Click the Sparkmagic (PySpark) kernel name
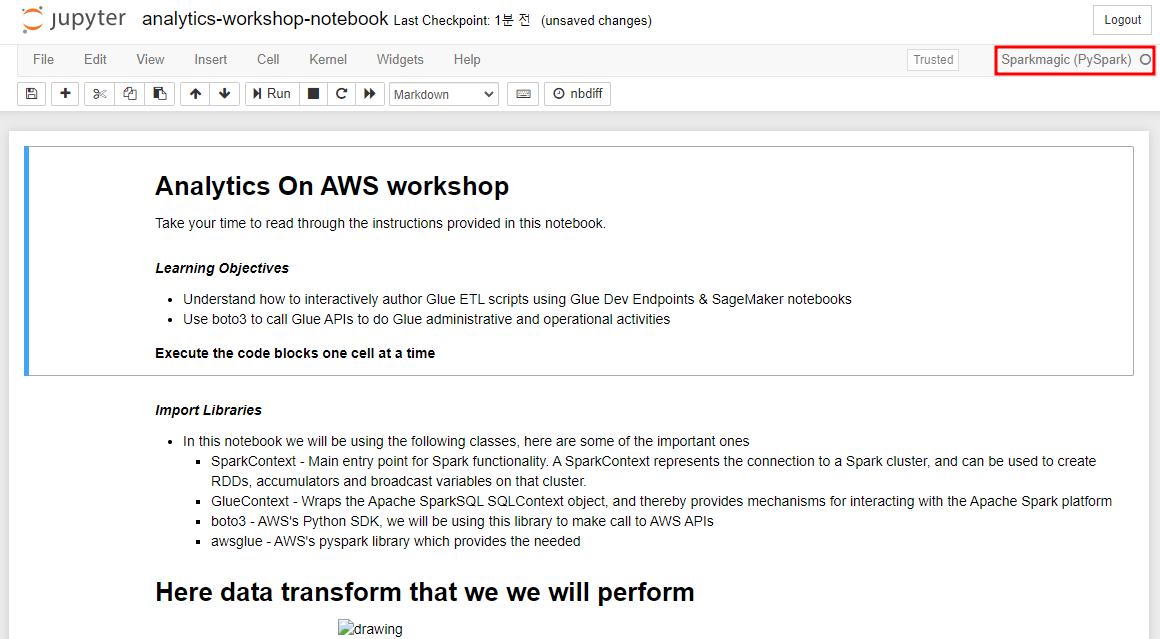The height and width of the screenshot is (639, 1160). coord(1066,60)
